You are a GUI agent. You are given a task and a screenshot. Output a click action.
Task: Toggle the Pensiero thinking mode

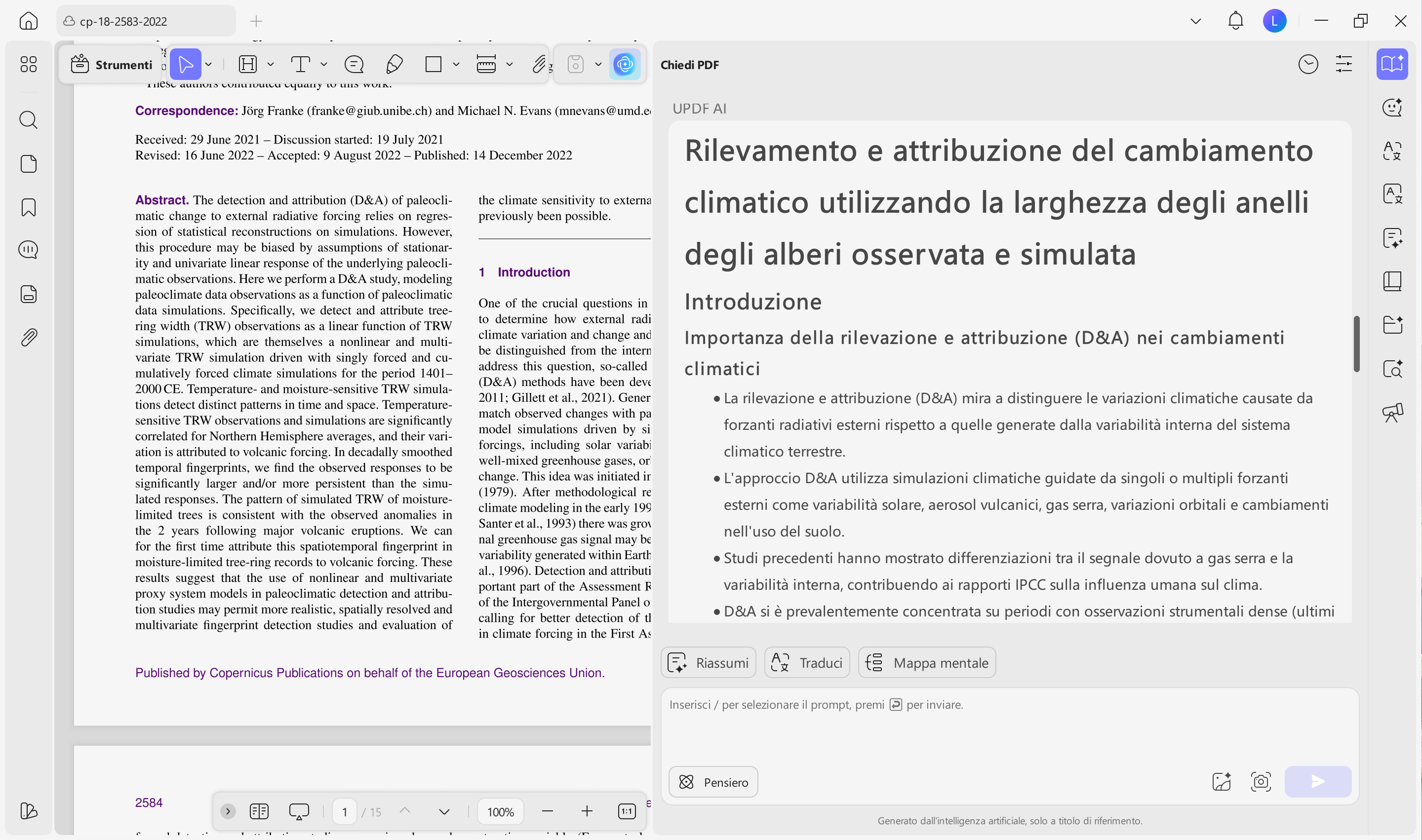[713, 782]
